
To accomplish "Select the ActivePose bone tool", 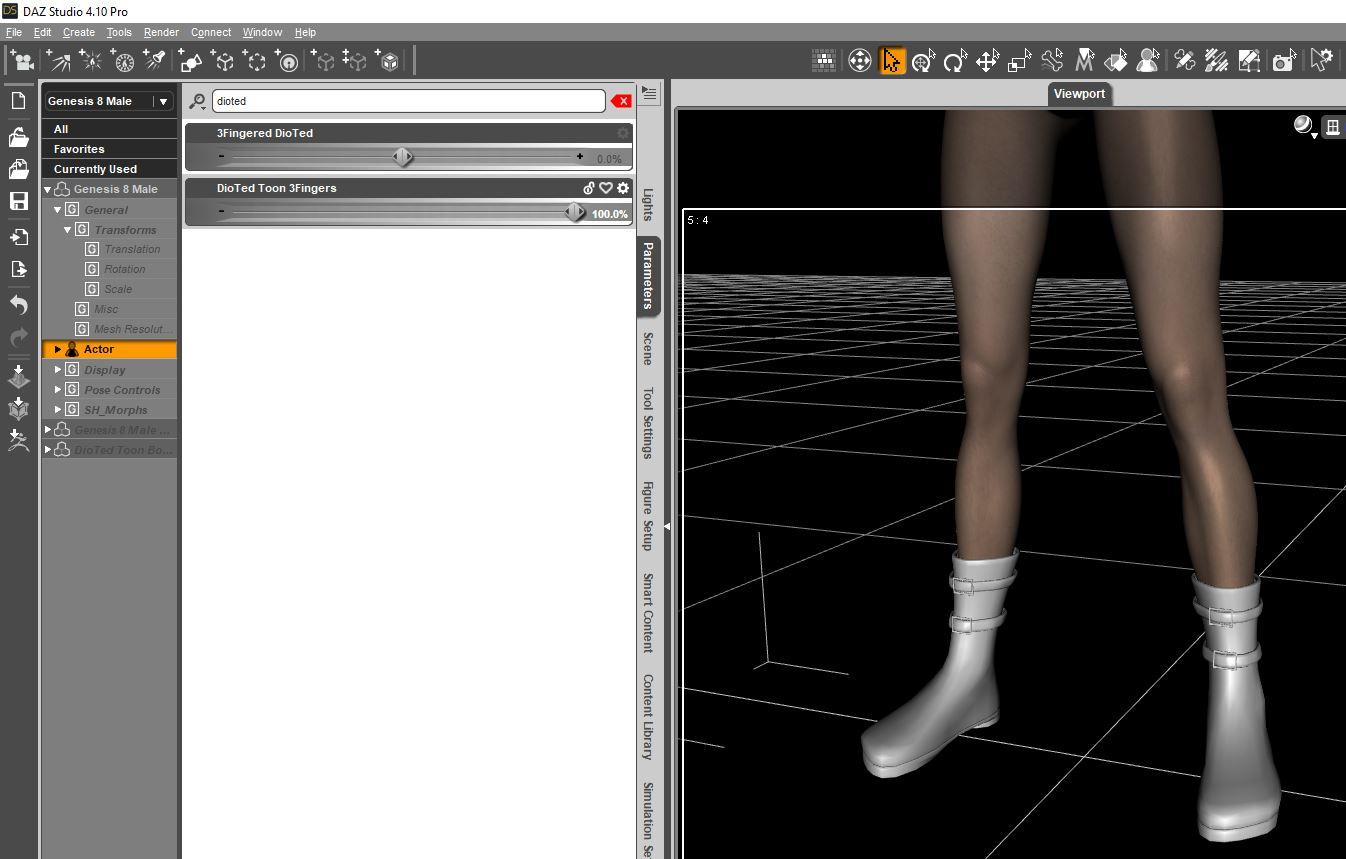I will click(1052, 61).
